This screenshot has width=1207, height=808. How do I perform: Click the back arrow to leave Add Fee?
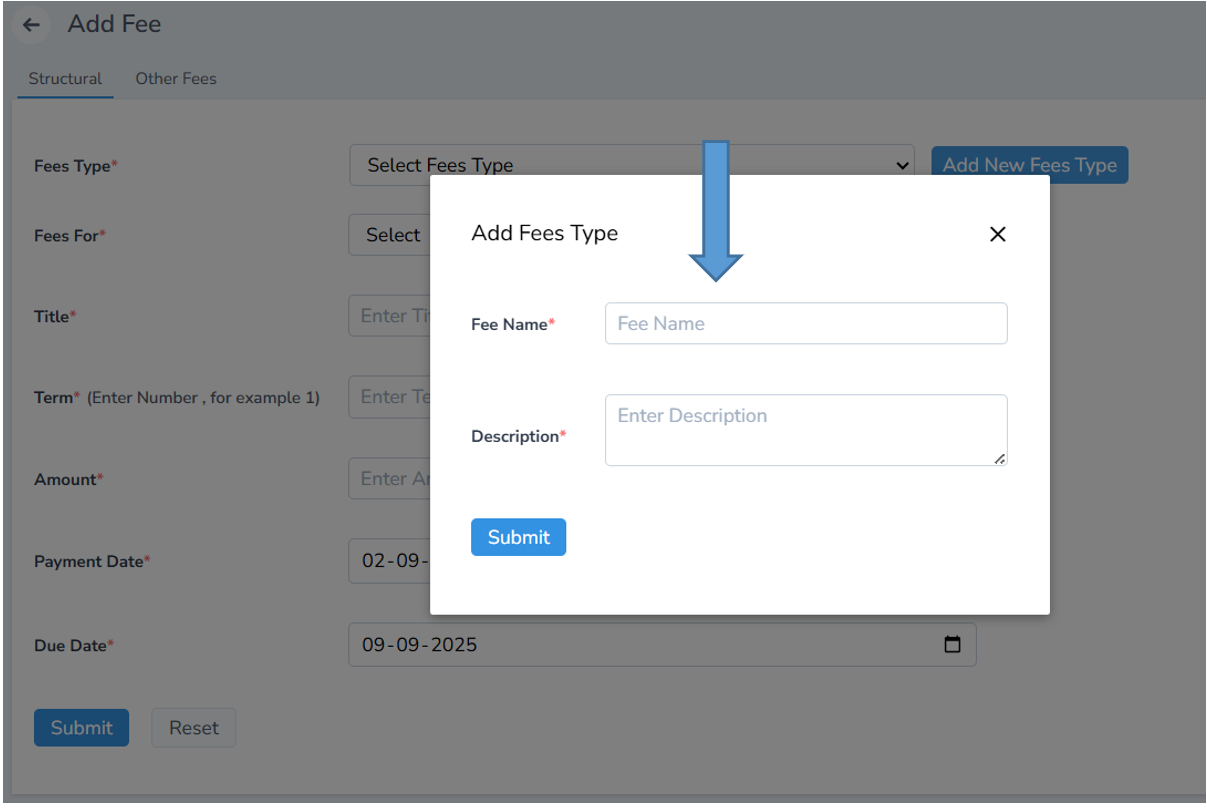click(x=33, y=24)
